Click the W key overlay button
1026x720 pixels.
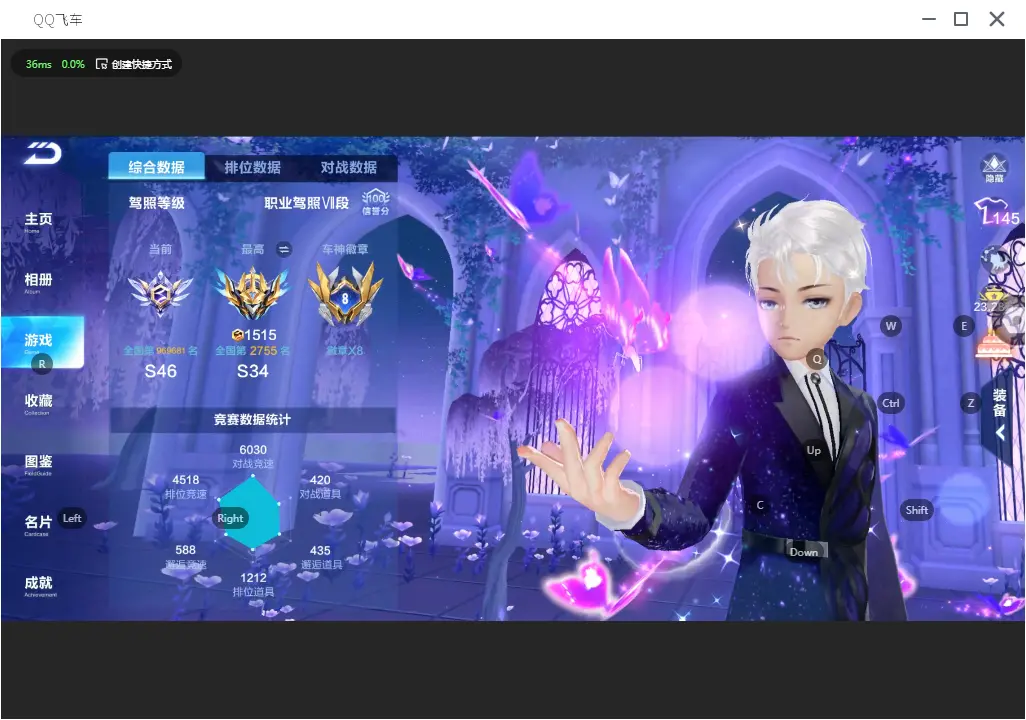891,326
